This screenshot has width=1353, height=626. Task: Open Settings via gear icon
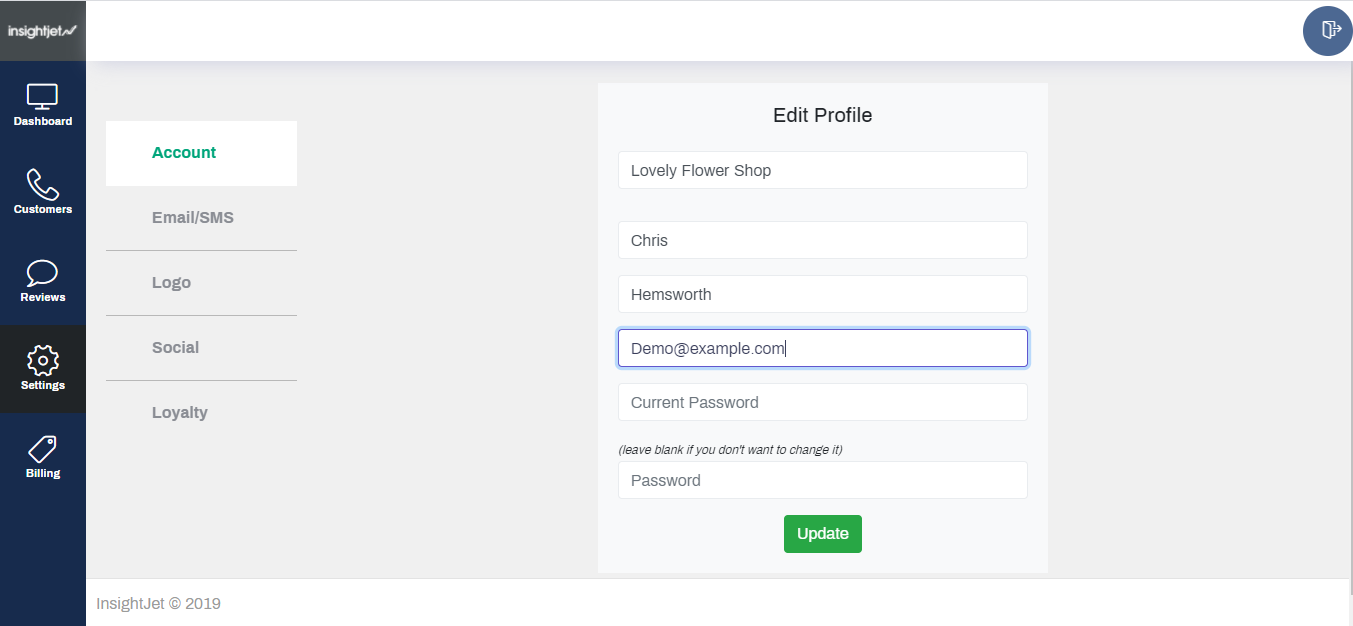pos(42,361)
